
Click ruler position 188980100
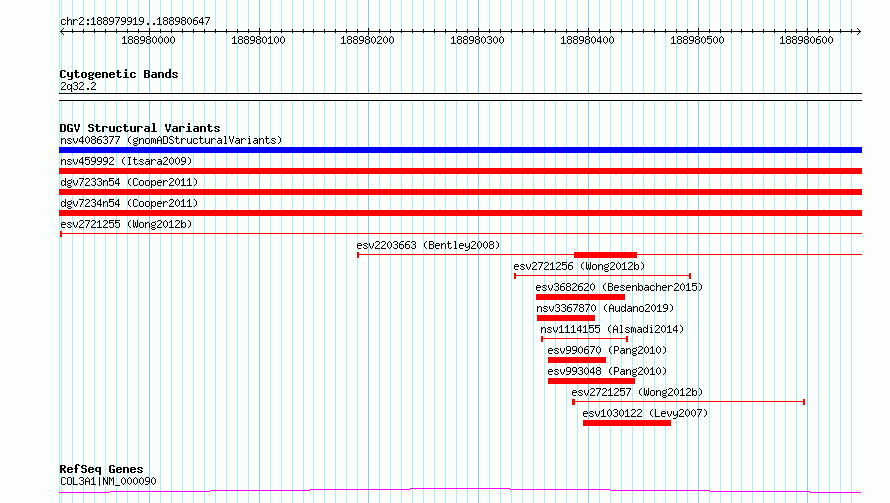258,40
